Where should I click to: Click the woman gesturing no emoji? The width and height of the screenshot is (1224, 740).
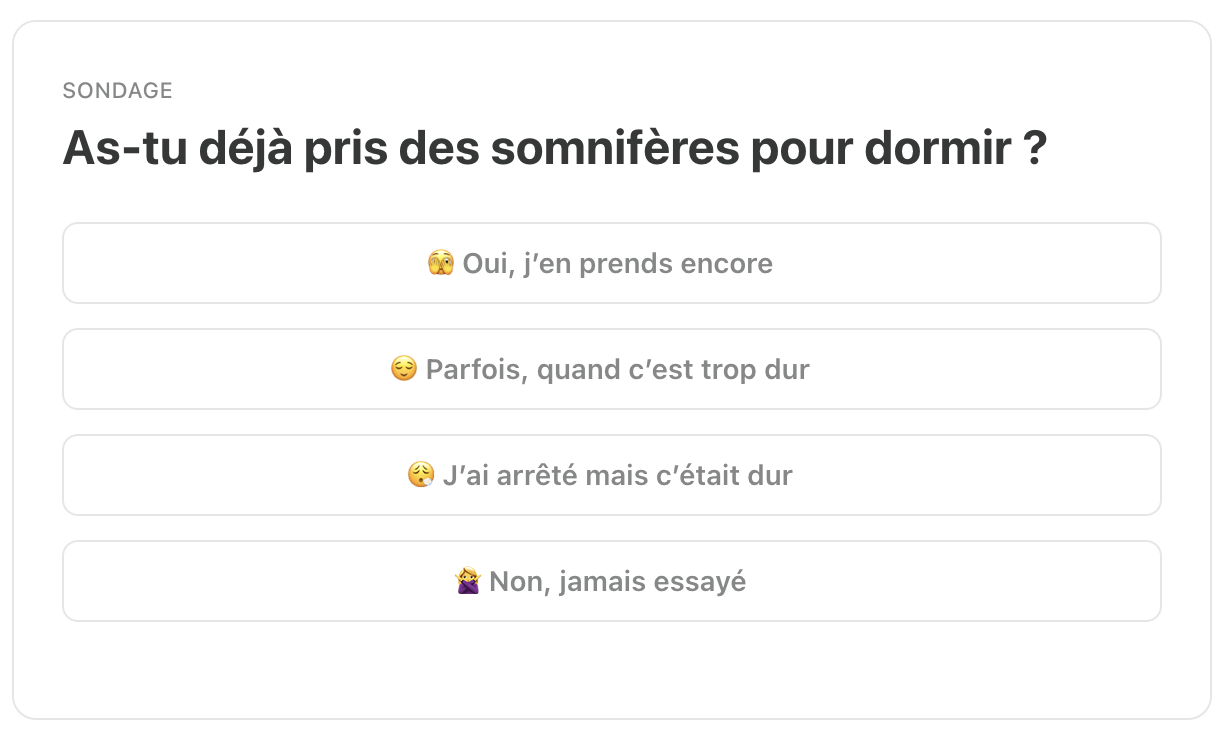468,582
